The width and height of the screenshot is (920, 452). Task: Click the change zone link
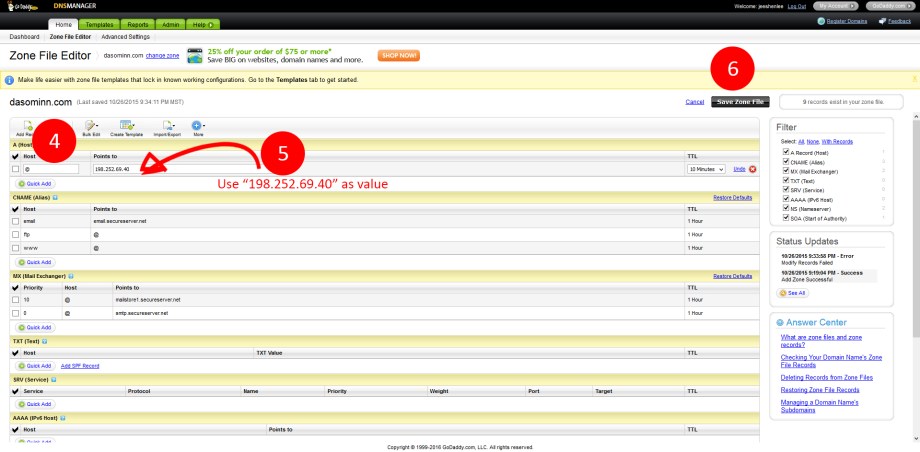[x=163, y=56]
